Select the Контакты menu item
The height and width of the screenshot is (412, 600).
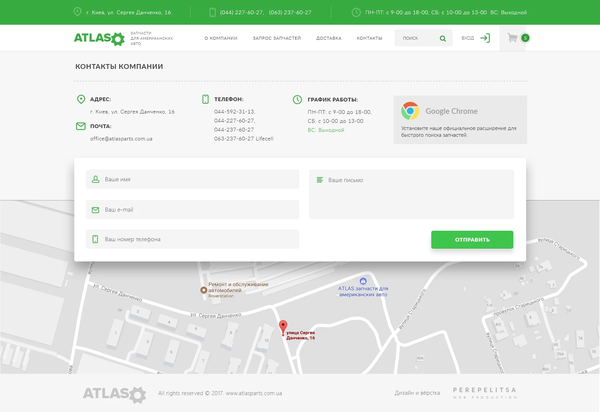pos(369,38)
